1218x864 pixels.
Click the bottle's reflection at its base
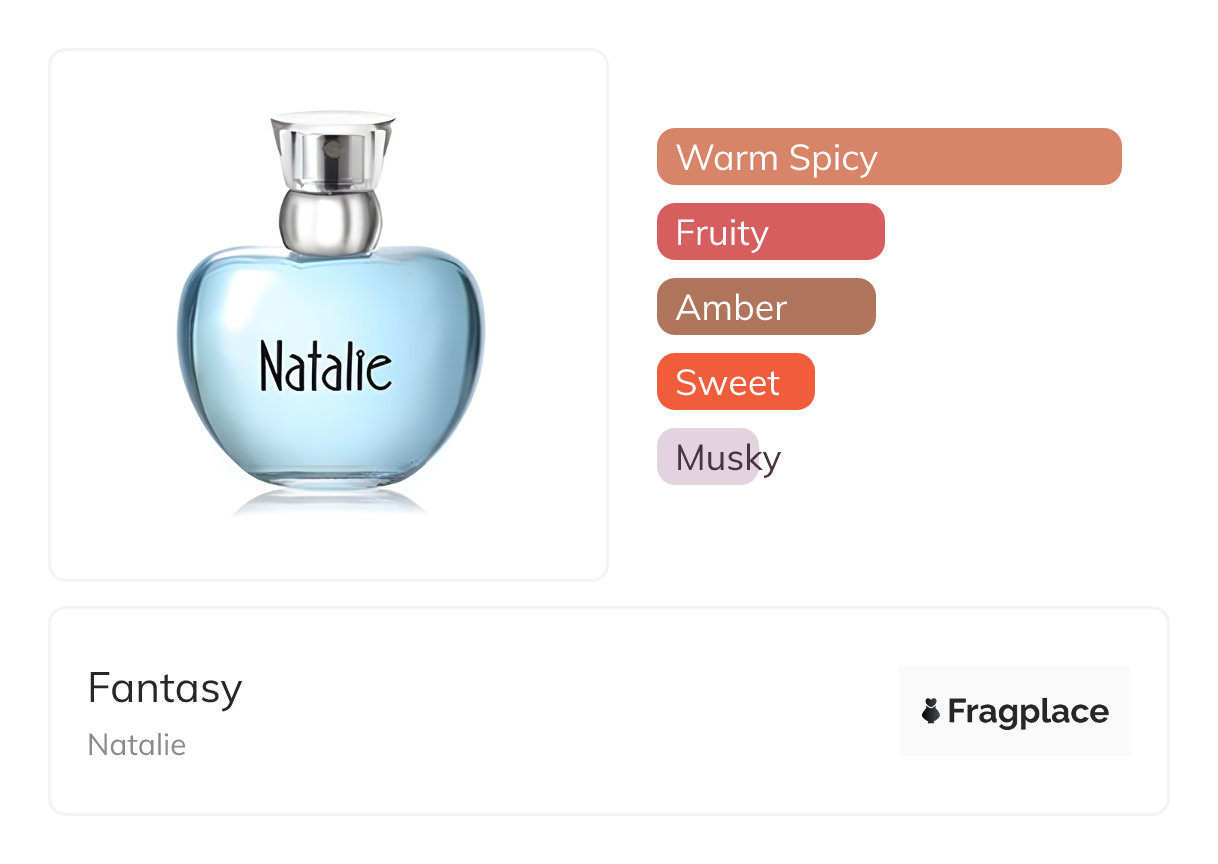pyautogui.click(x=330, y=503)
